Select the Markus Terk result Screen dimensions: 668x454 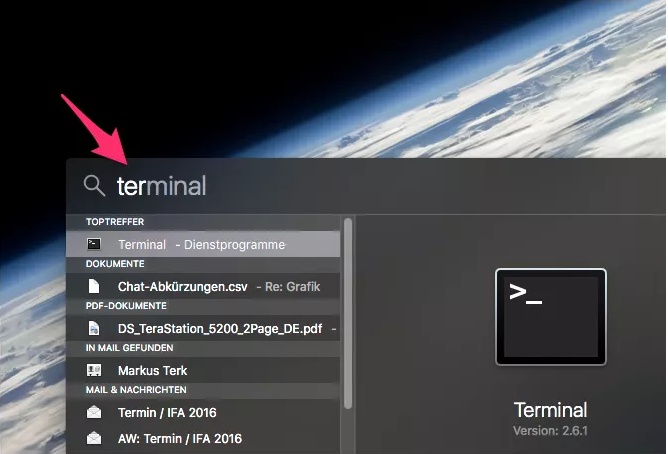(203, 370)
